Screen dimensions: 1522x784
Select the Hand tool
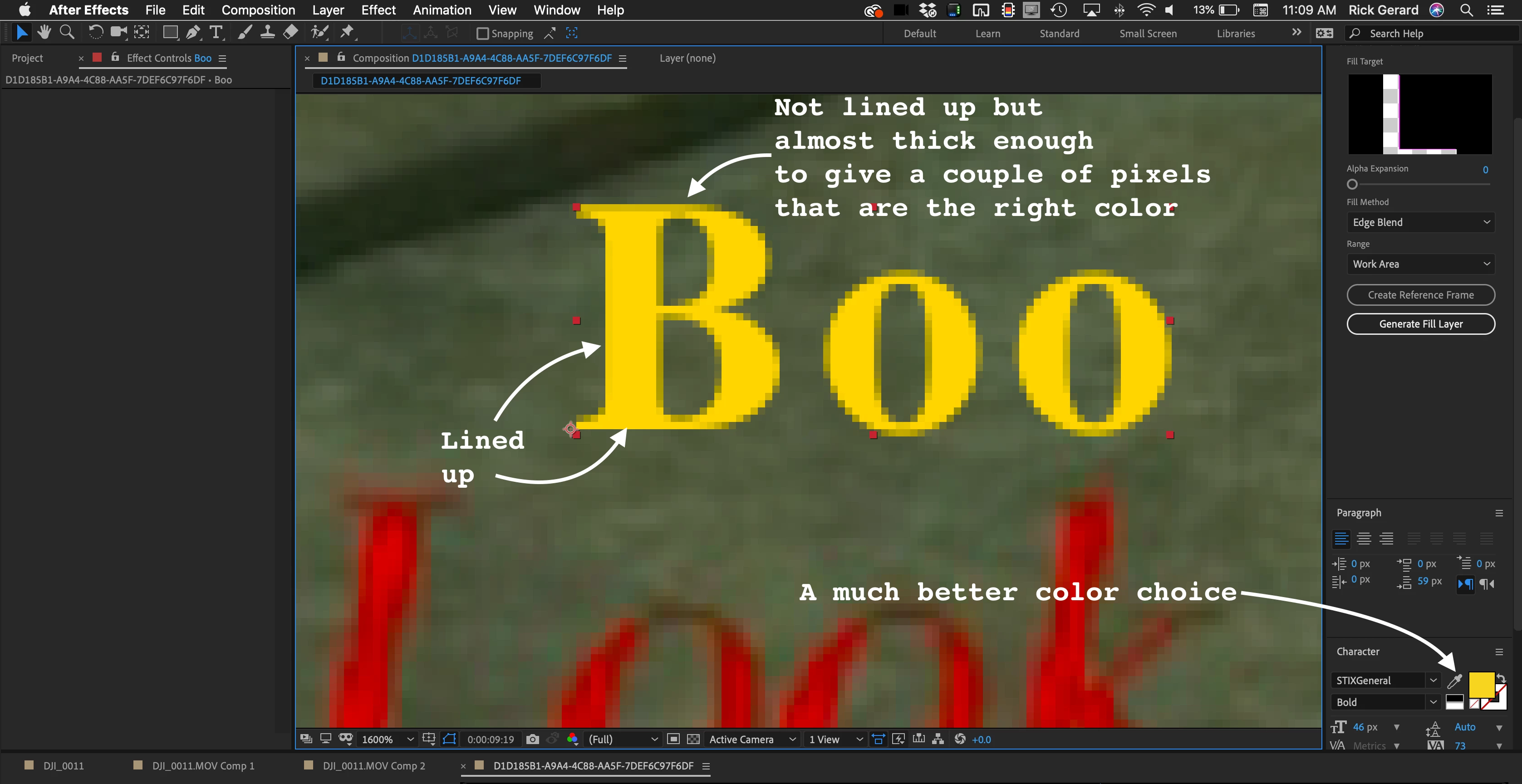[44, 33]
